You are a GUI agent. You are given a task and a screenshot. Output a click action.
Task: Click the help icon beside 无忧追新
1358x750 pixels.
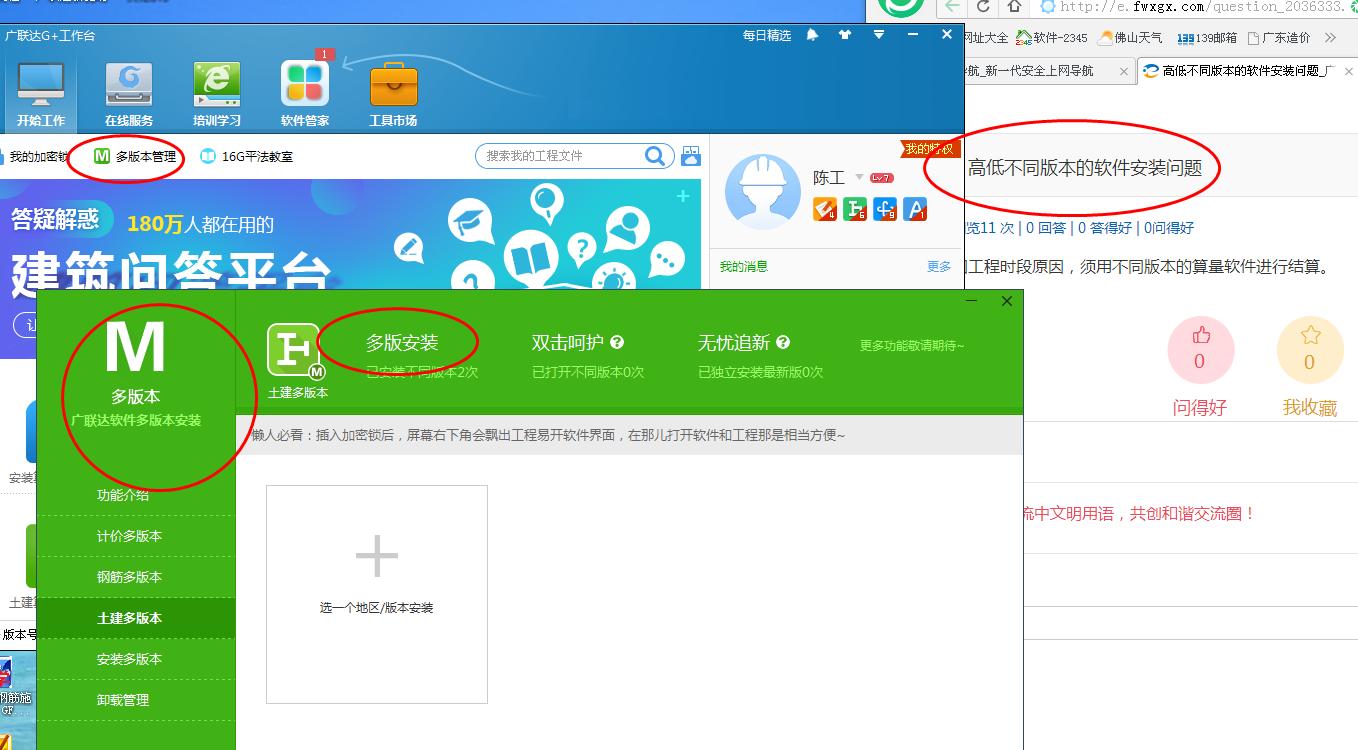click(783, 342)
